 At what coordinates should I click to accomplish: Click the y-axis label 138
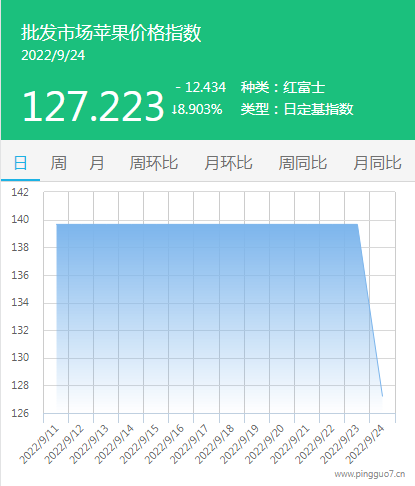(20, 247)
